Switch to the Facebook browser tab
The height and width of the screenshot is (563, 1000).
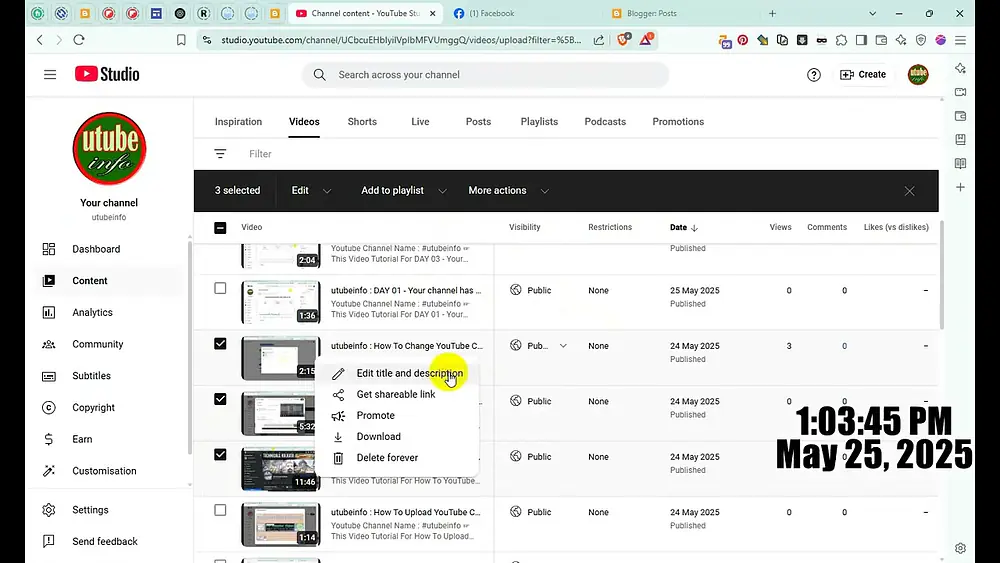pos(491,13)
